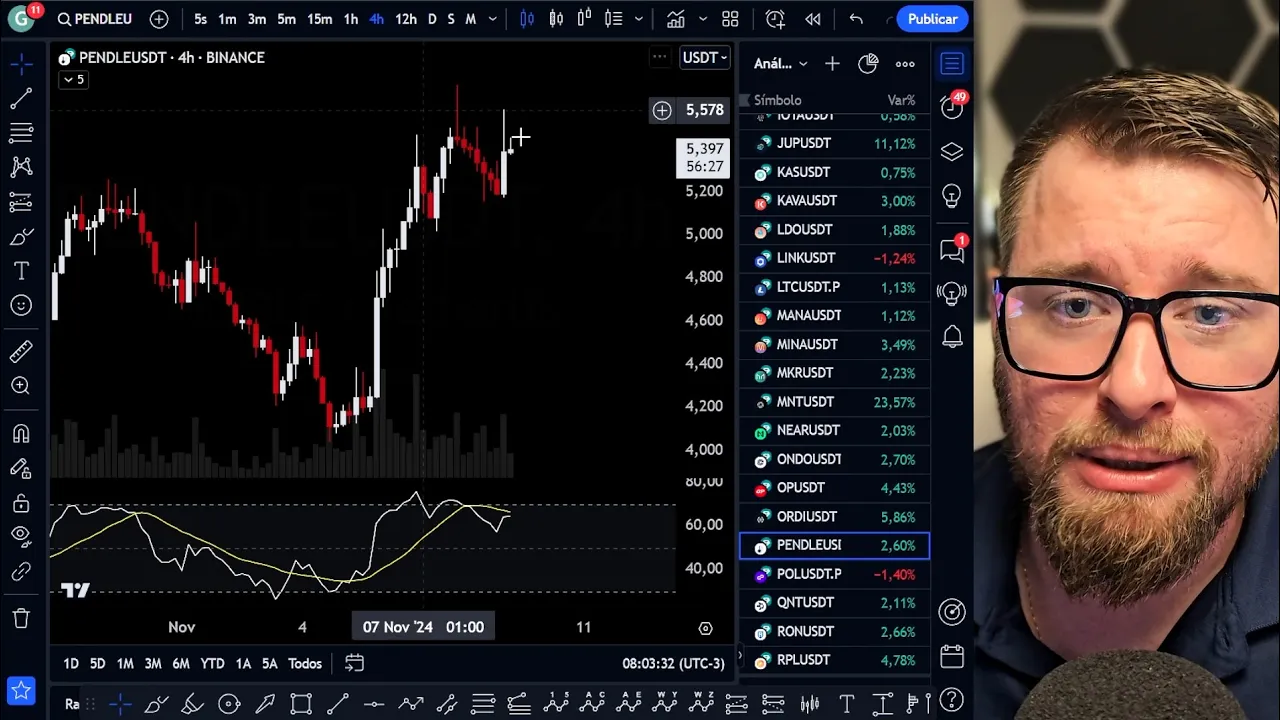Open the chart time axis settings gear
Image resolution: width=1280 pixels, height=720 pixels.
(x=705, y=628)
